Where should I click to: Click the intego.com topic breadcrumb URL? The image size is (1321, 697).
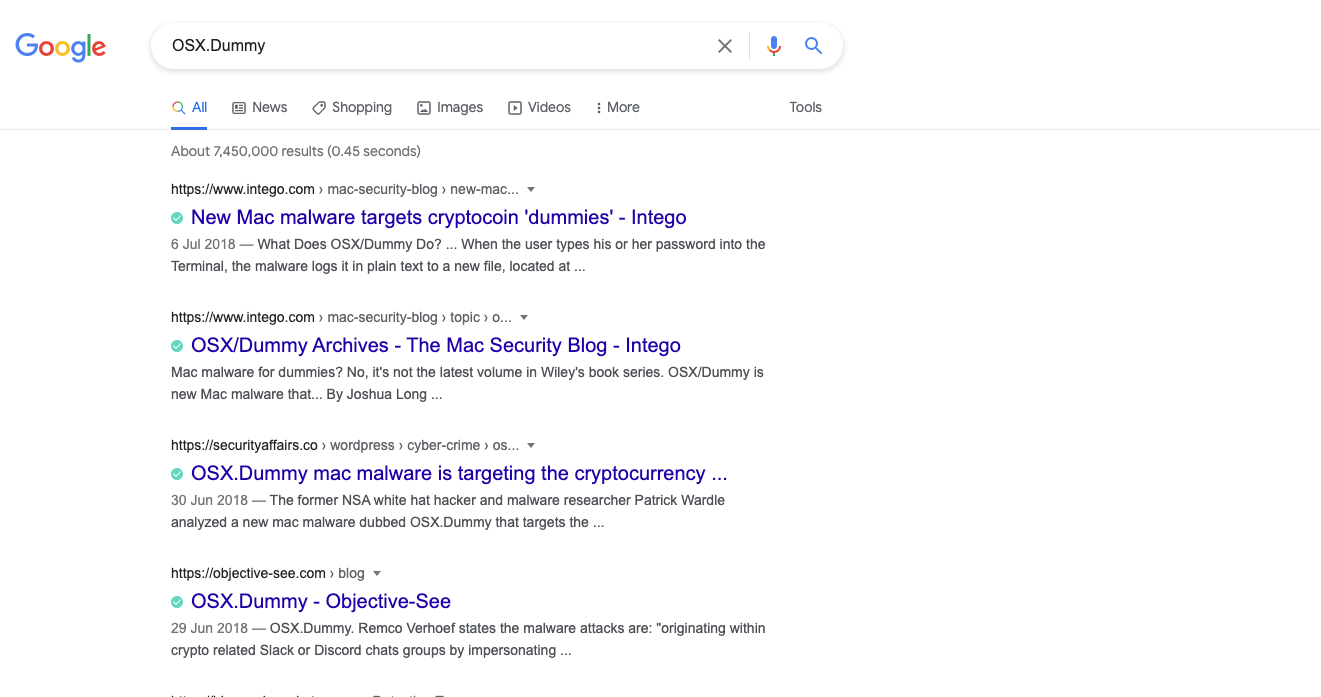(x=341, y=317)
